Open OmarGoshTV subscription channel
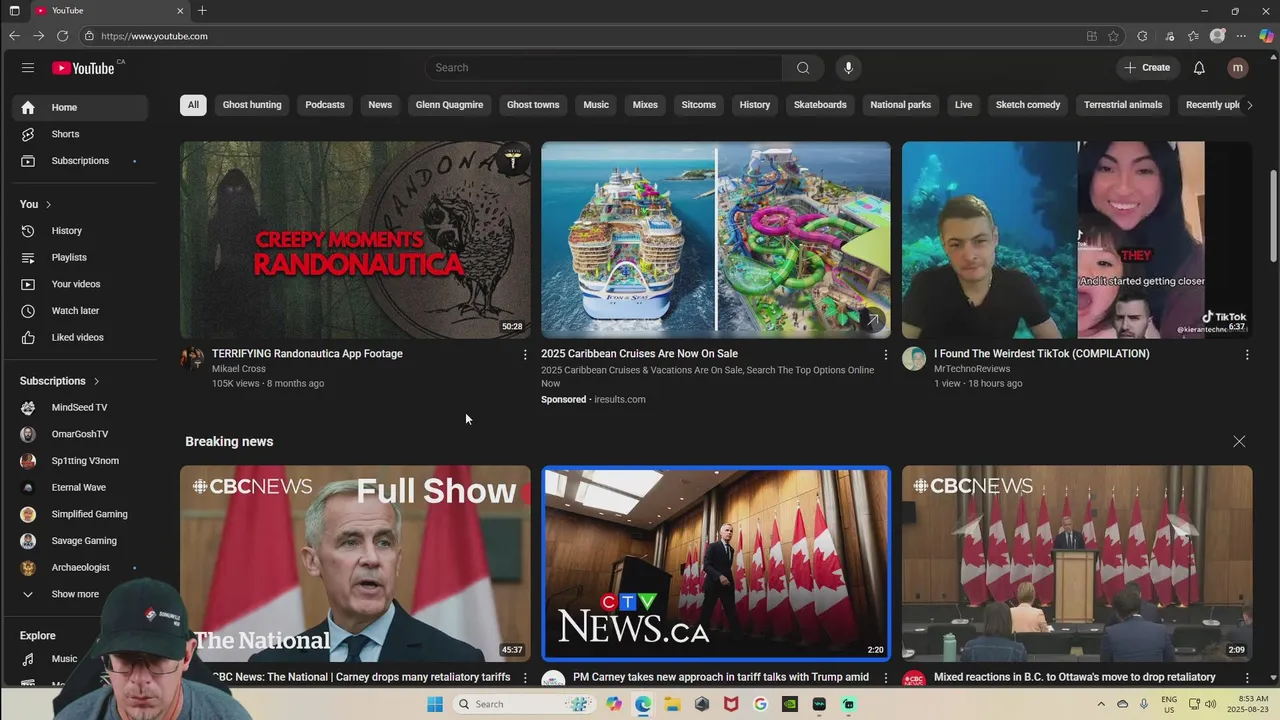This screenshot has height=720, width=1280. click(80, 434)
